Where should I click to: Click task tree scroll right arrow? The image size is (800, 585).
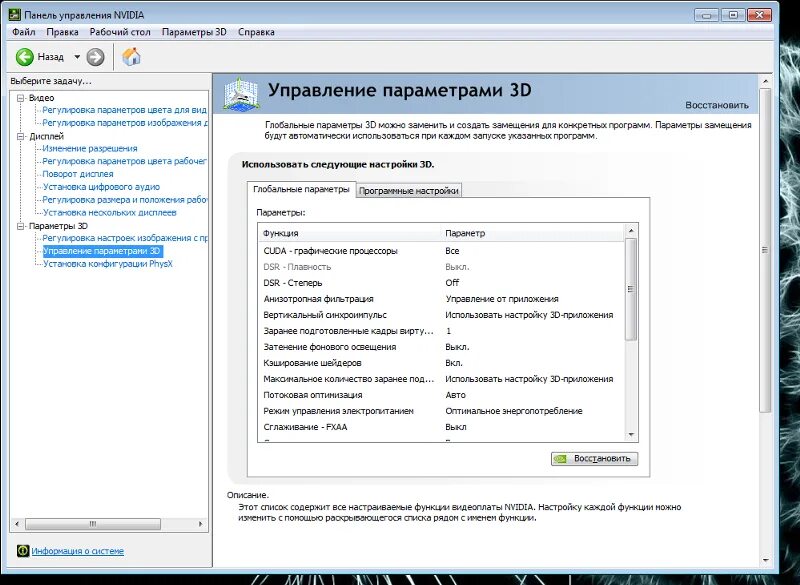pos(201,524)
